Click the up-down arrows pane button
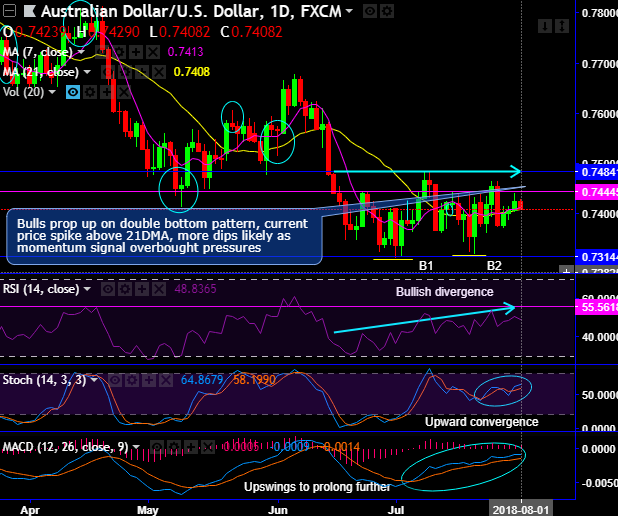 click(x=562, y=26)
